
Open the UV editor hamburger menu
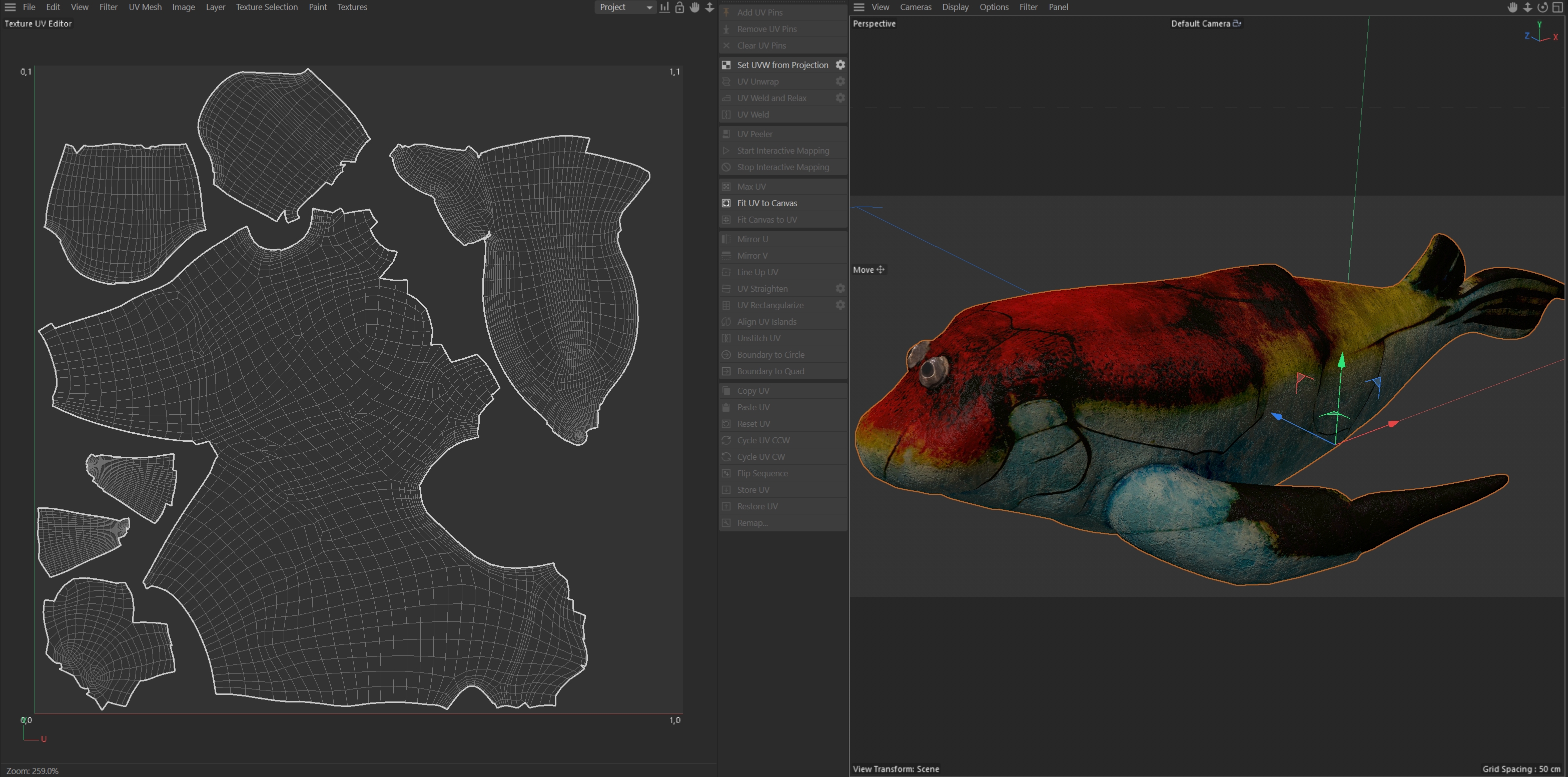click(x=11, y=8)
